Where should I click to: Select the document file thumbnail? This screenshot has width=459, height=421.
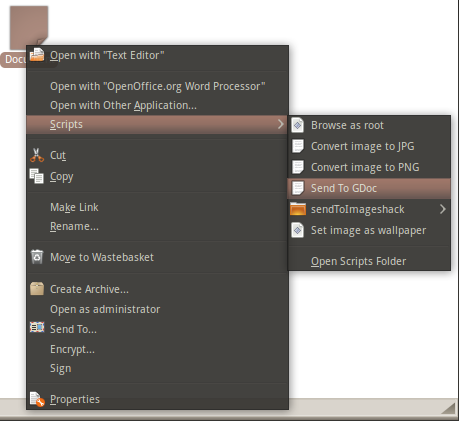pos(29,27)
